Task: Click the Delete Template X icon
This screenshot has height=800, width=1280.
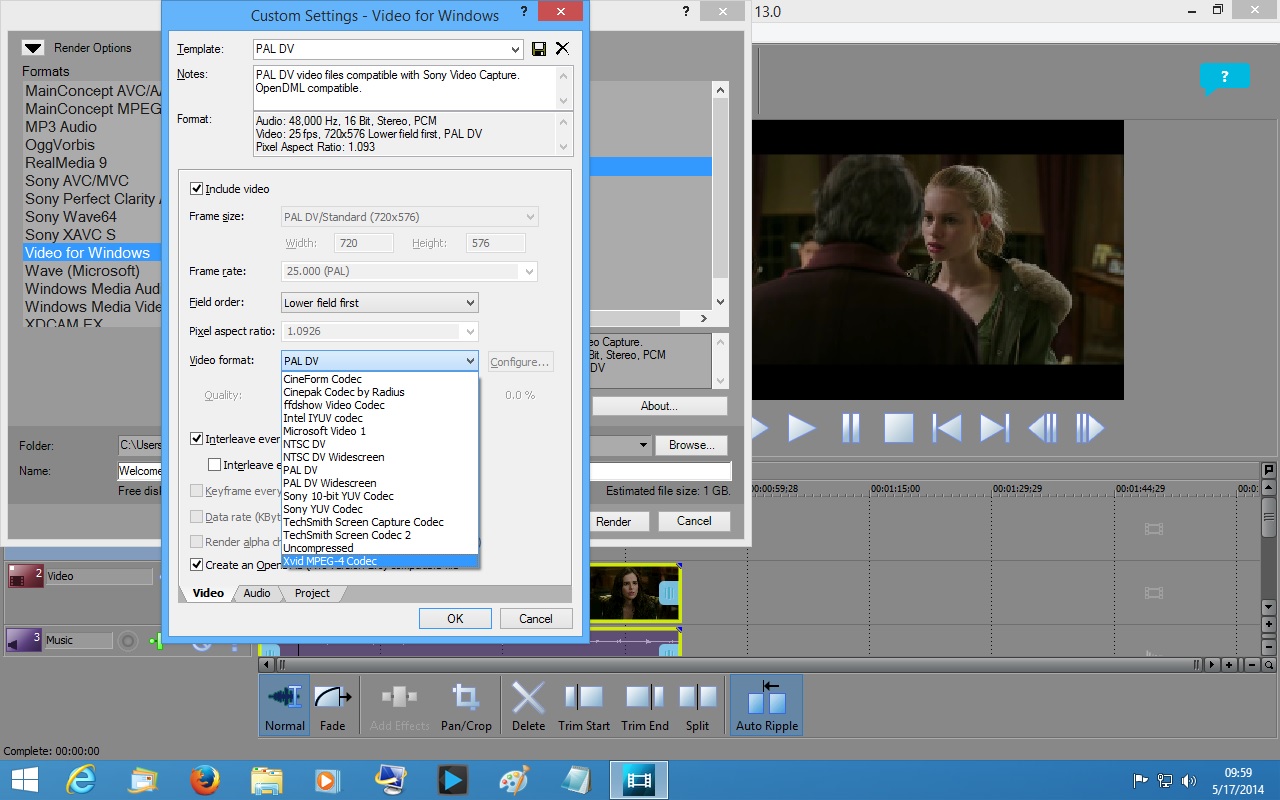Action: (x=562, y=49)
